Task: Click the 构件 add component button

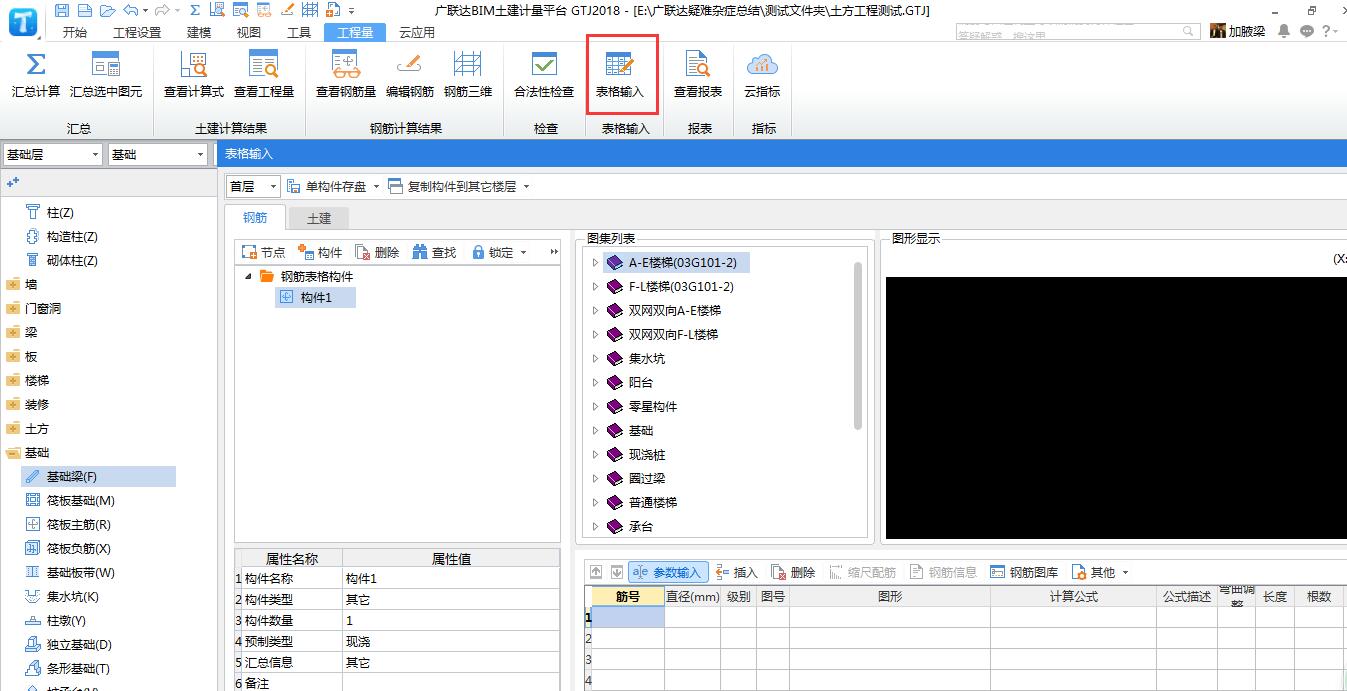Action: 320,252
